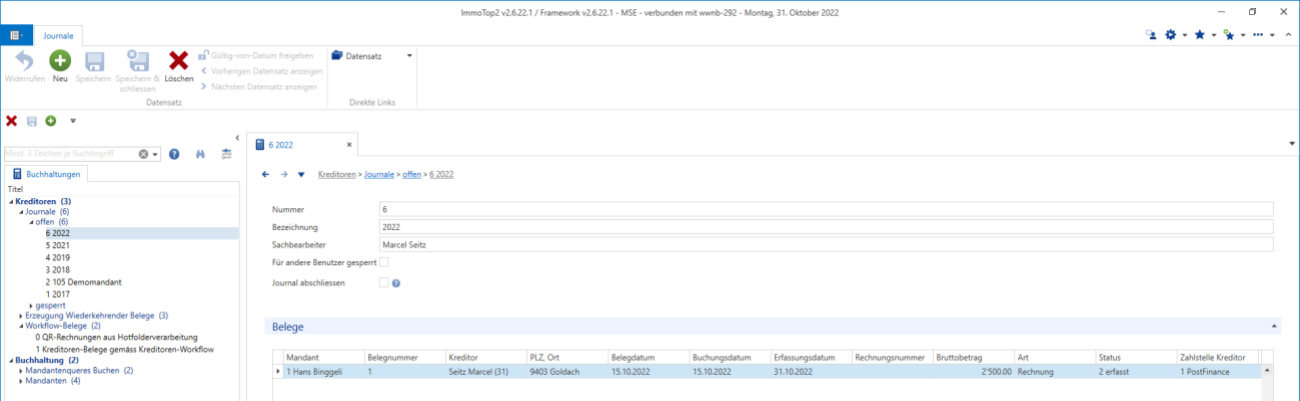Close the 6 2022 document tab
Image resolution: width=1300 pixels, height=401 pixels.
point(349,145)
